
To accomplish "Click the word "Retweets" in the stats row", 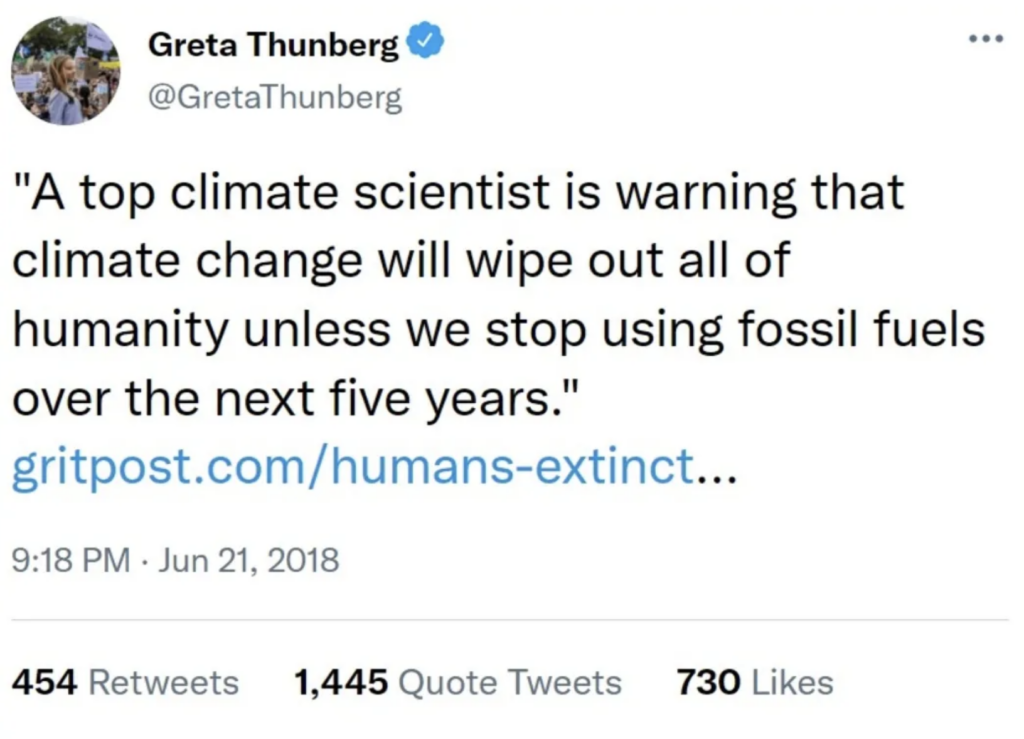I will [x=164, y=683].
